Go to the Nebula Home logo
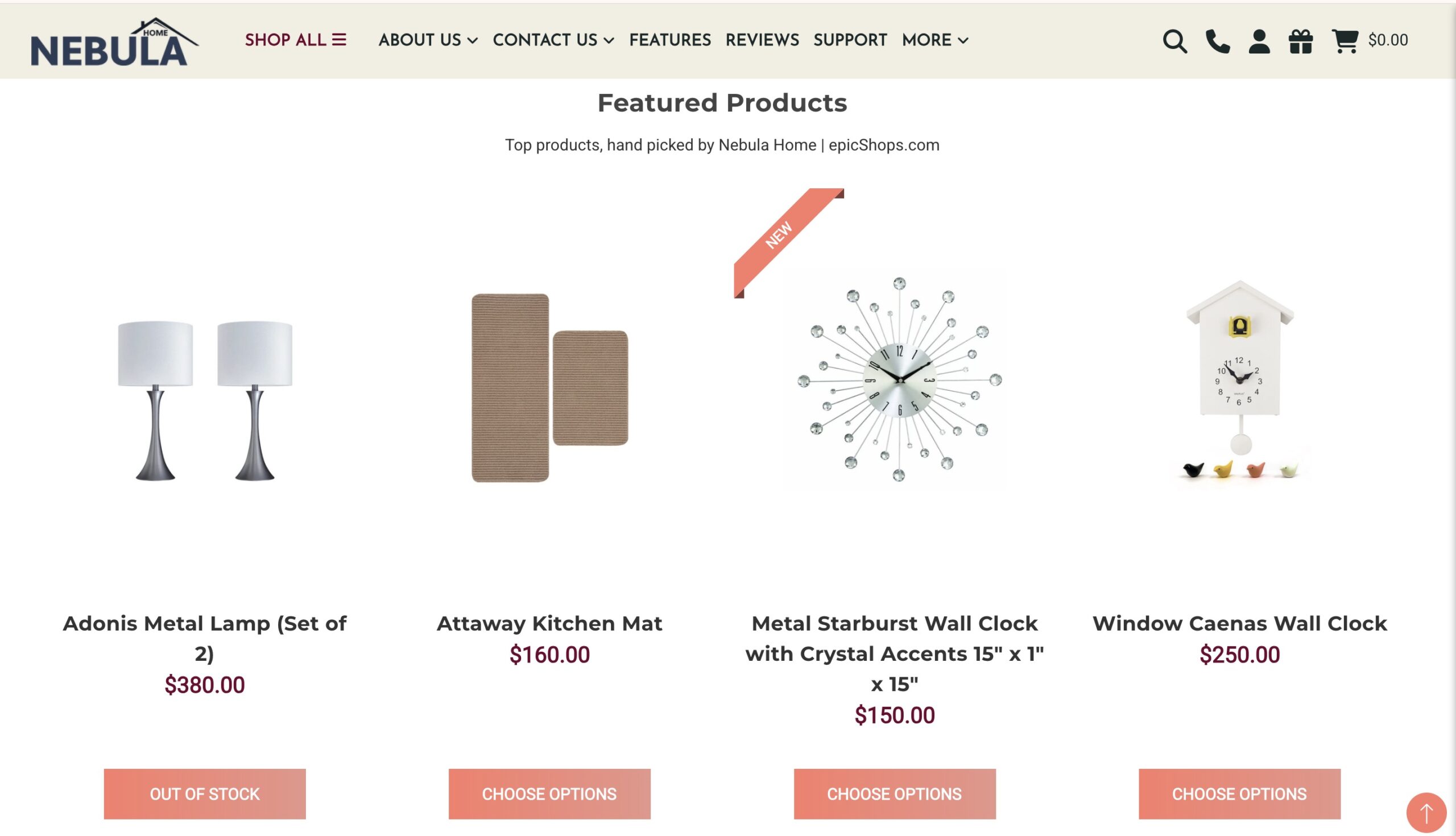Screen dimensions: 1456x836 [x=114, y=43]
